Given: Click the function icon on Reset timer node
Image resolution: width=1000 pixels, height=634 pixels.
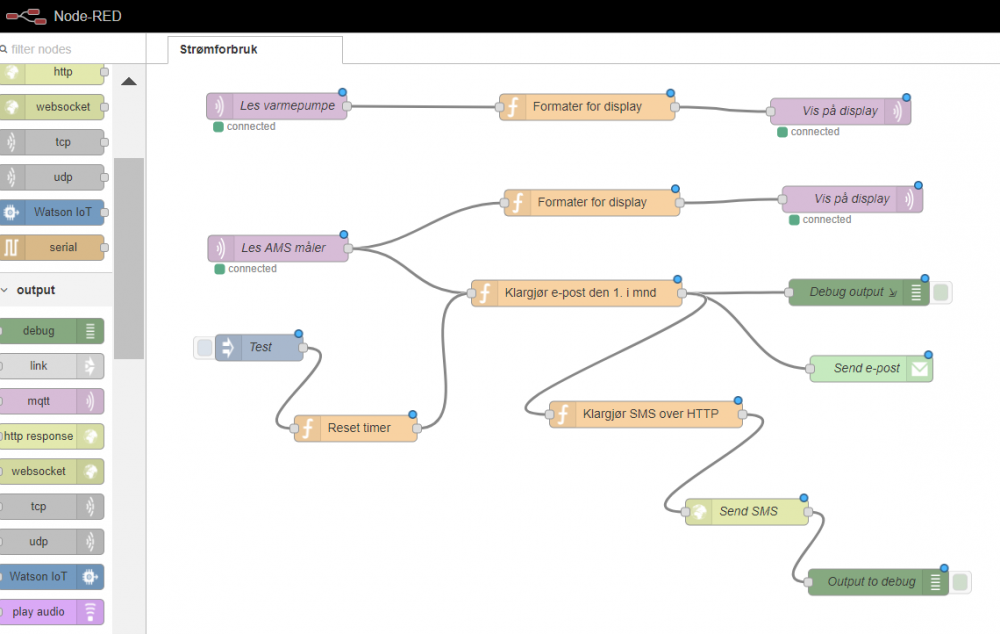Looking at the screenshot, I should pos(307,428).
